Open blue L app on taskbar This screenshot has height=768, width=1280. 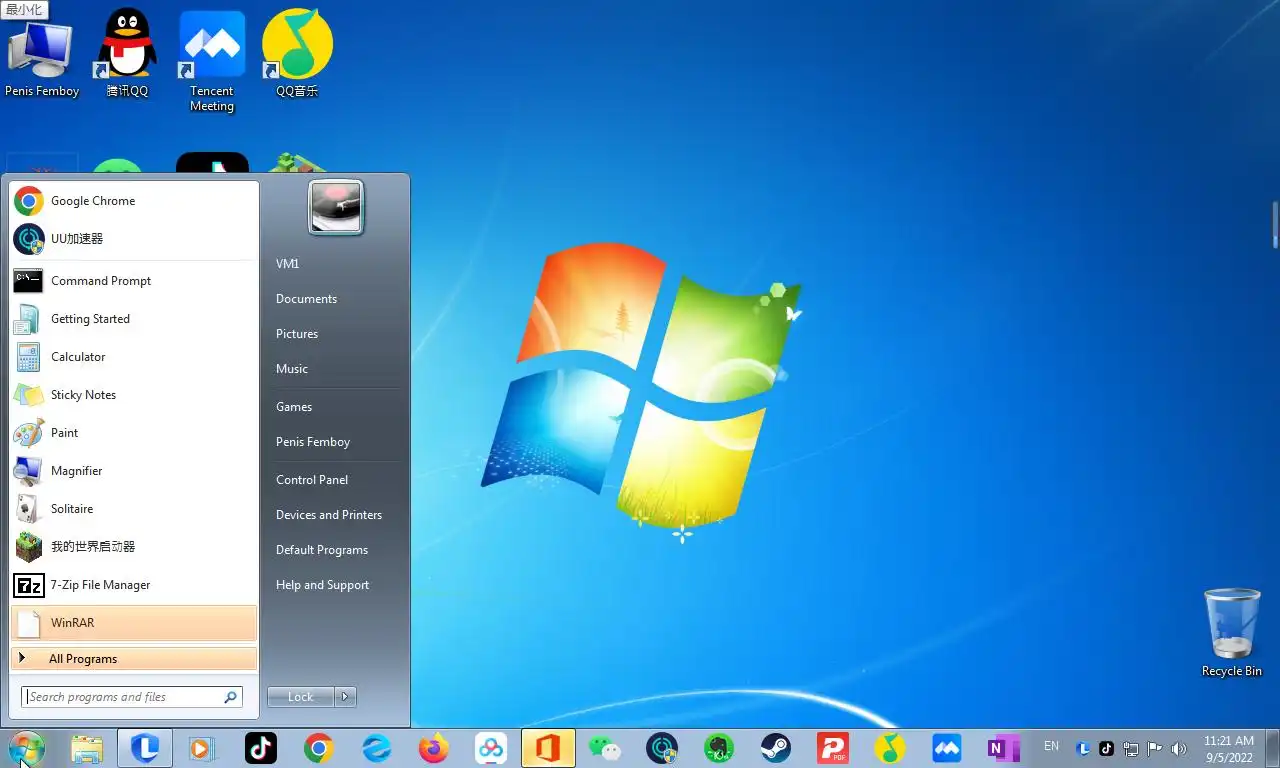pos(145,748)
